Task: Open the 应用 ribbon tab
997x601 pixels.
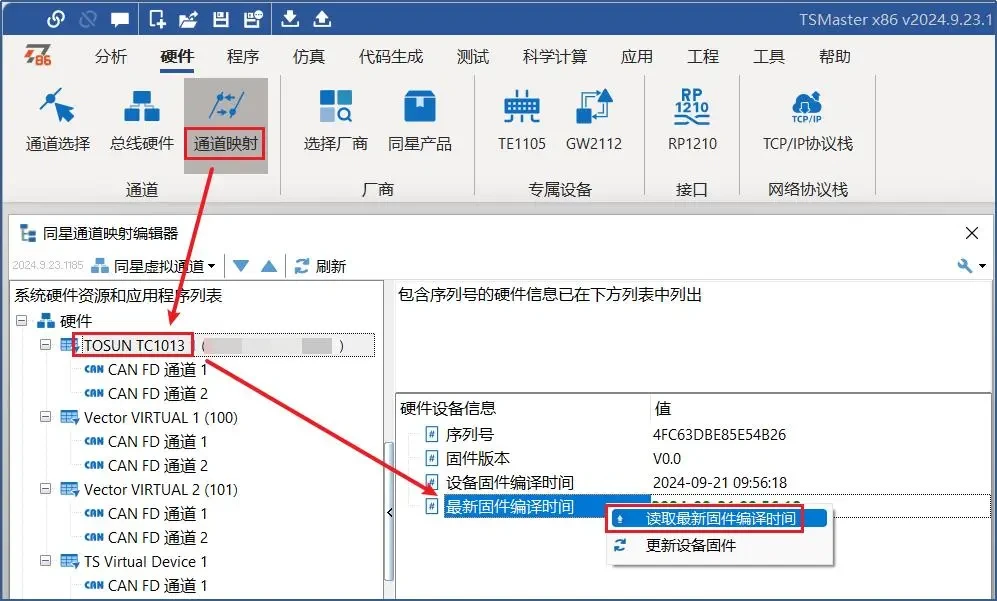Action: tap(636, 57)
